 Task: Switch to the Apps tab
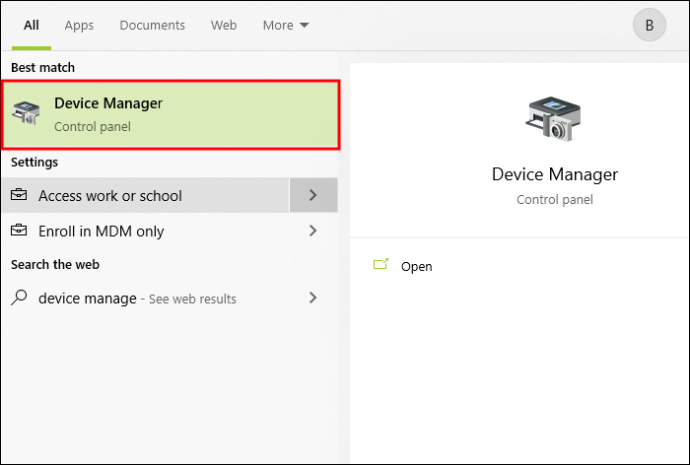point(79,25)
